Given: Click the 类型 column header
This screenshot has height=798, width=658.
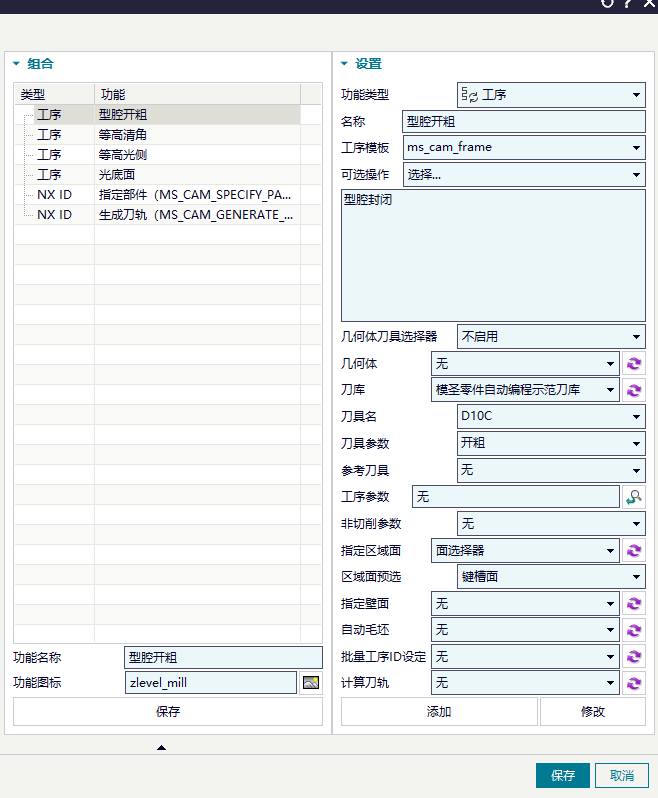Looking at the screenshot, I should [54, 94].
